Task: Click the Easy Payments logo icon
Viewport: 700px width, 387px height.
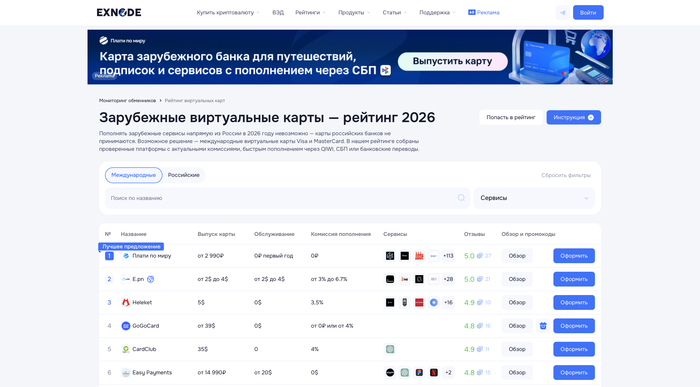Action: pyautogui.click(x=126, y=372)
